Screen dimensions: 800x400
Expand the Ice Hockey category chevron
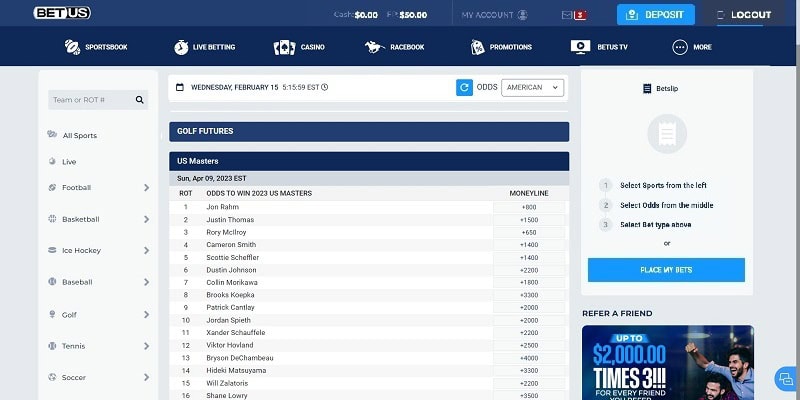coord(146,251)
